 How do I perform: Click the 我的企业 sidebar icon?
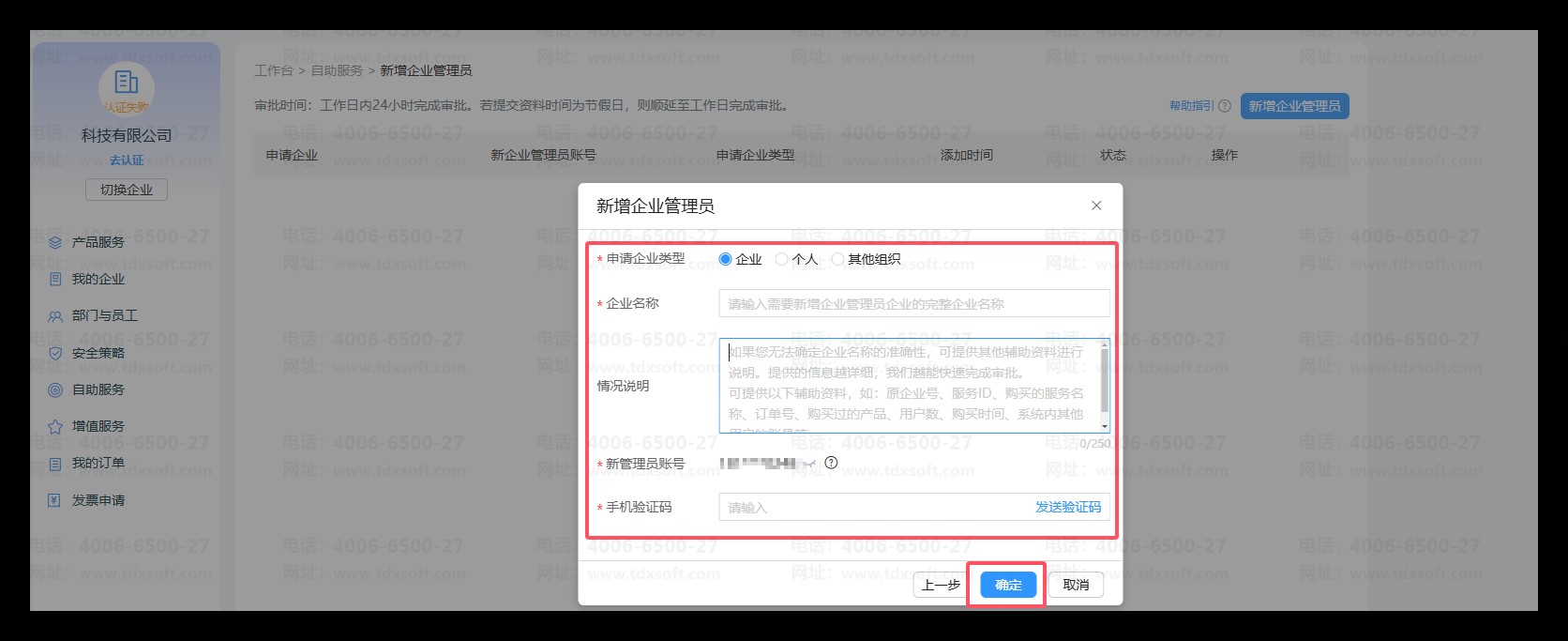point(55,279)
